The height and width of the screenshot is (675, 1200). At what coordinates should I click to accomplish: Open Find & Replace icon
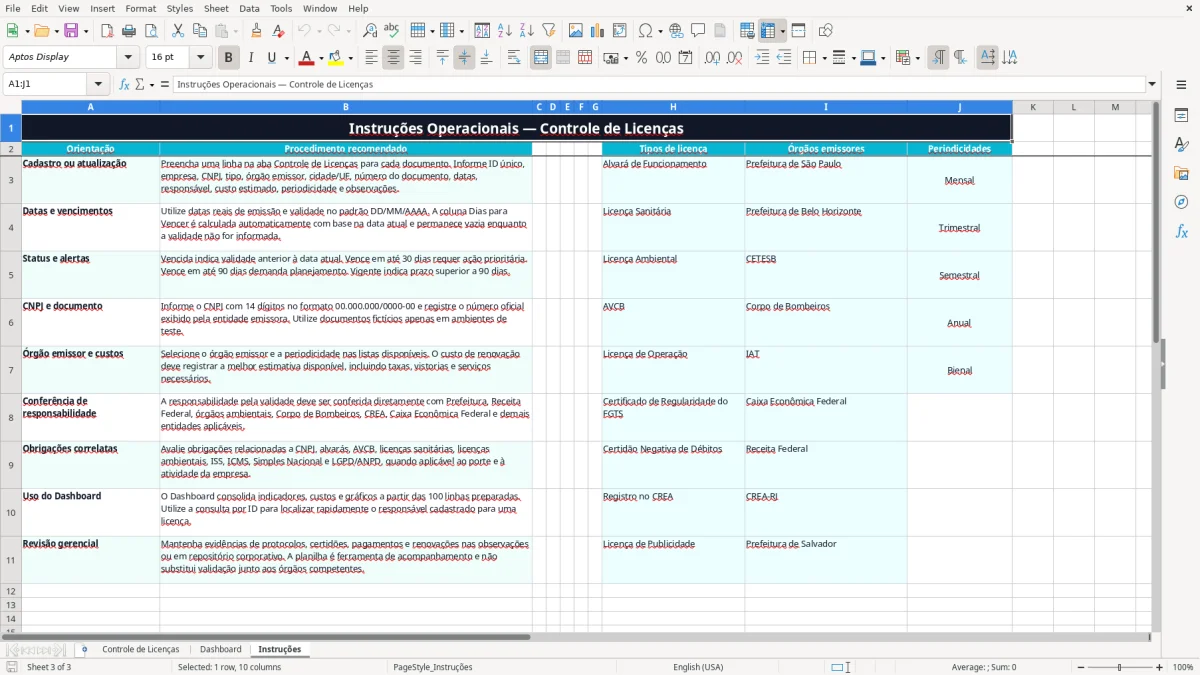click(370, 31)
